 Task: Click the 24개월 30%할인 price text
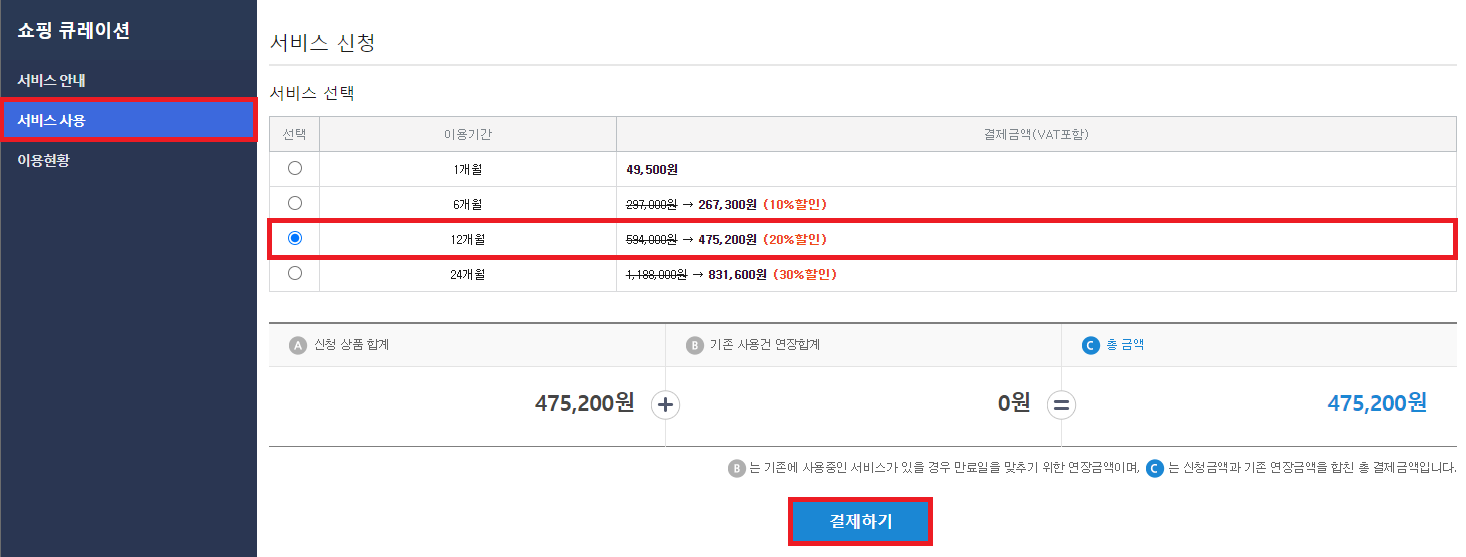[803, 274]
